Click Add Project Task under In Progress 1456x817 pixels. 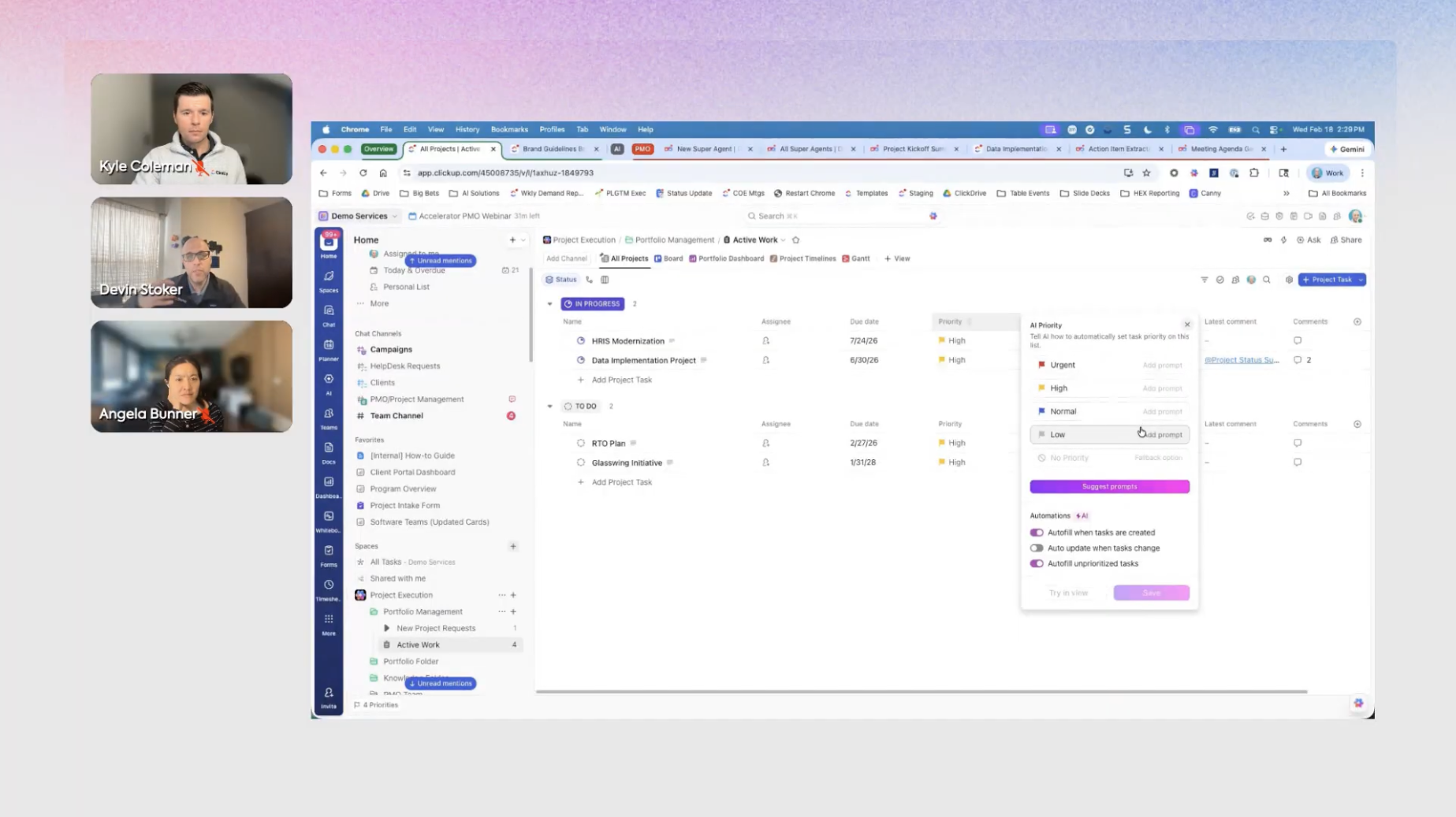621,380
